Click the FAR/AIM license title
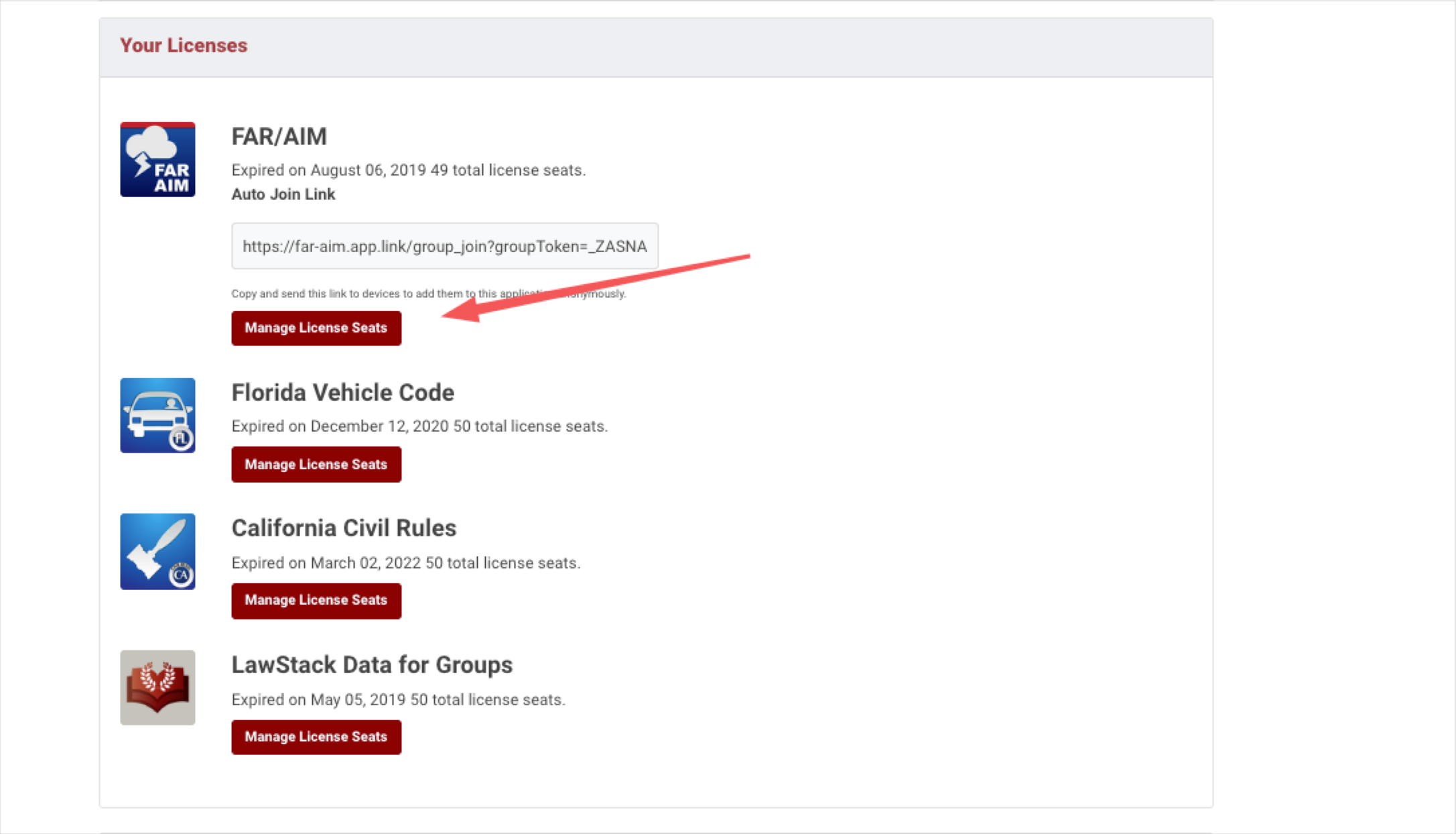The width and height of the screenshot is (1456, 834). (x=279, y=136)
